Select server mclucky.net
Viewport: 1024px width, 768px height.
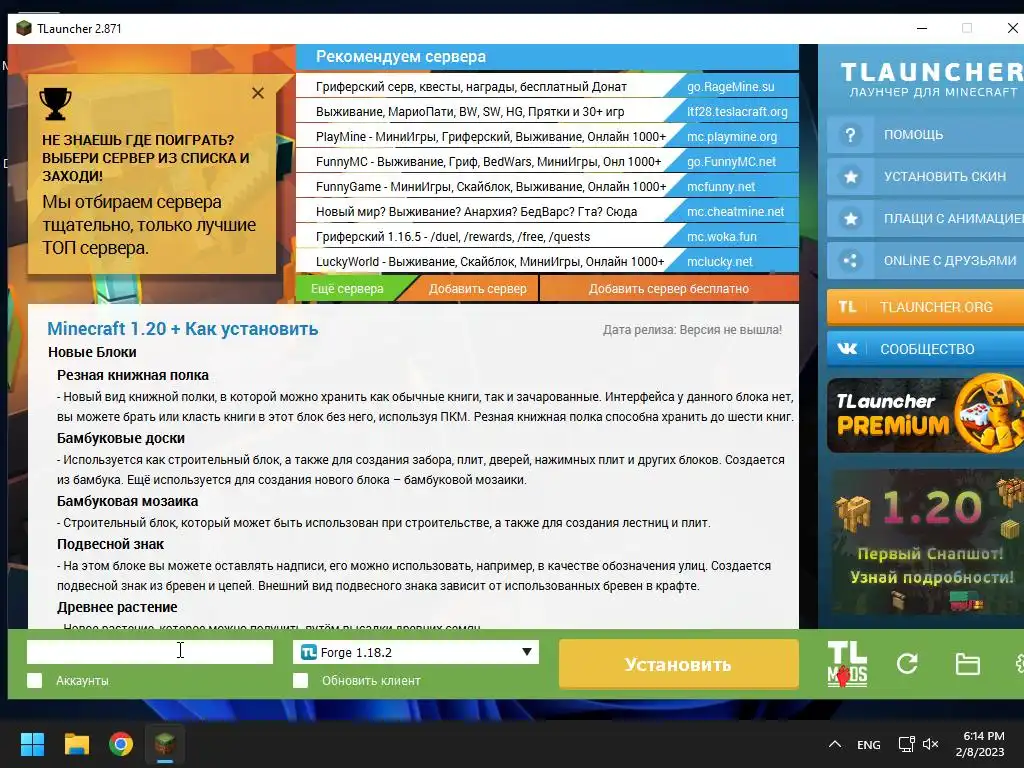click(x=720, y=262)
